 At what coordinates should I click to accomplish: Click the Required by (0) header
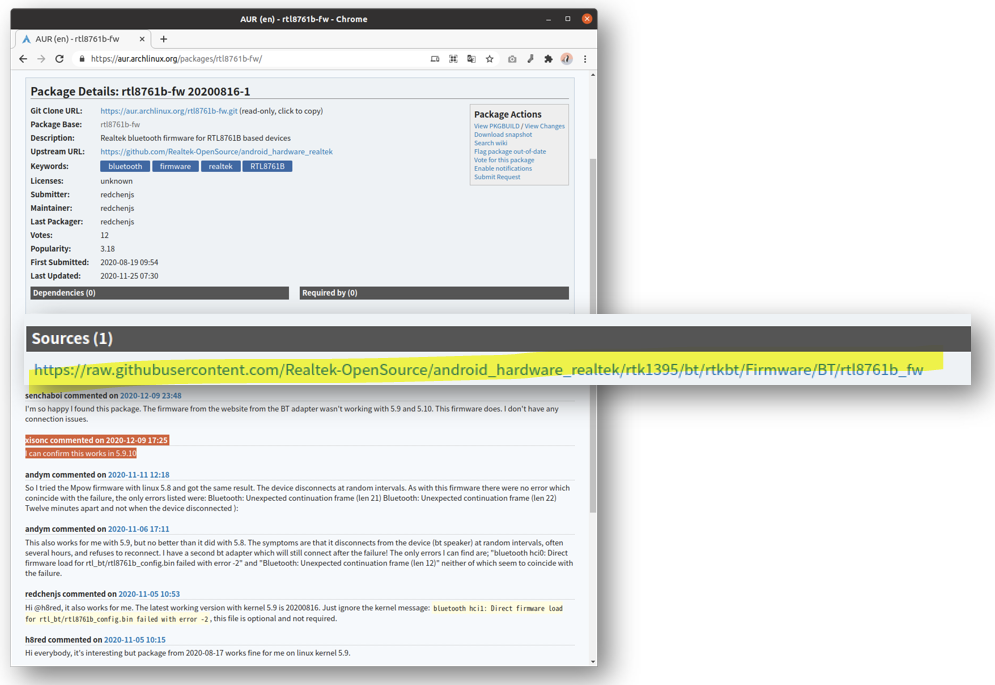tap(434, 293)
